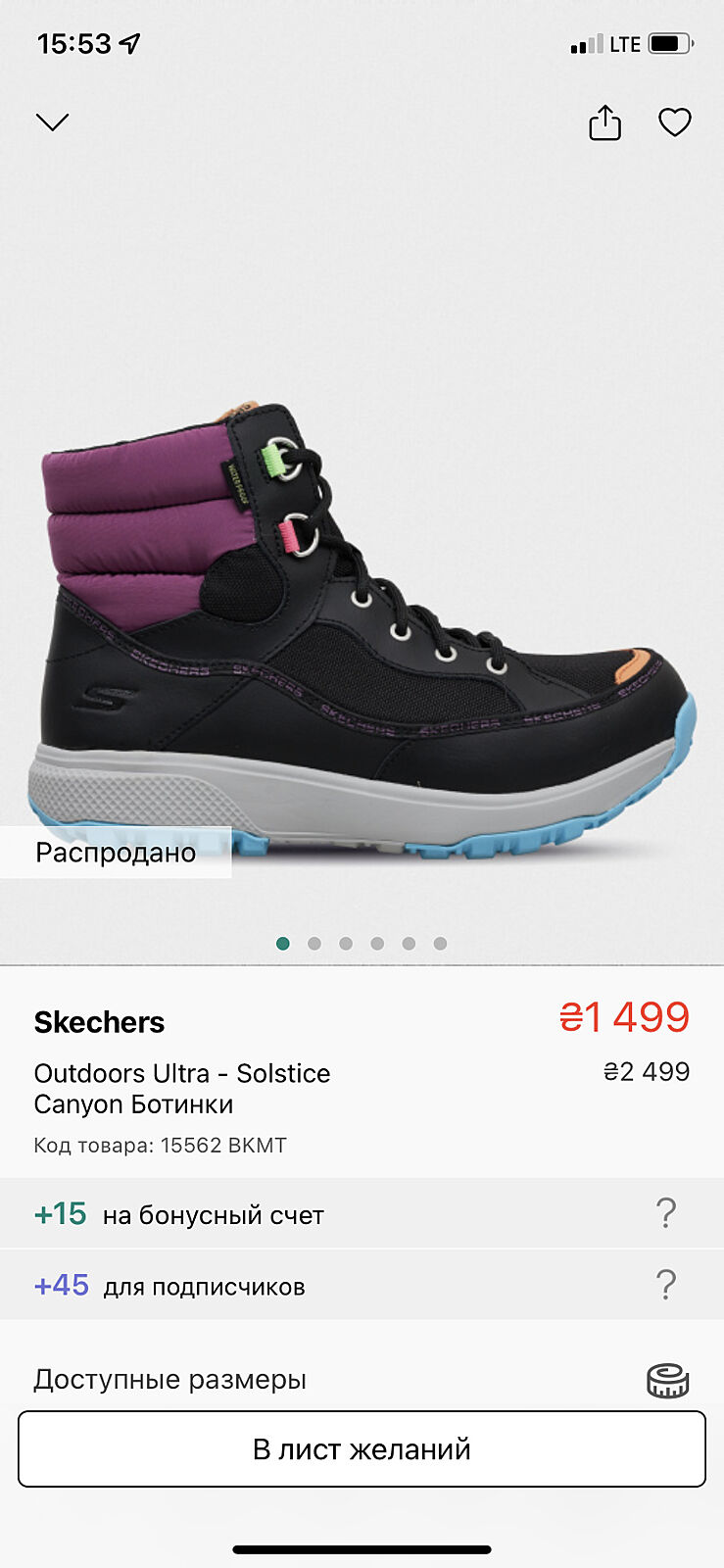
Task: Open size guide measuring tape icon
Action: point(668,1380)
